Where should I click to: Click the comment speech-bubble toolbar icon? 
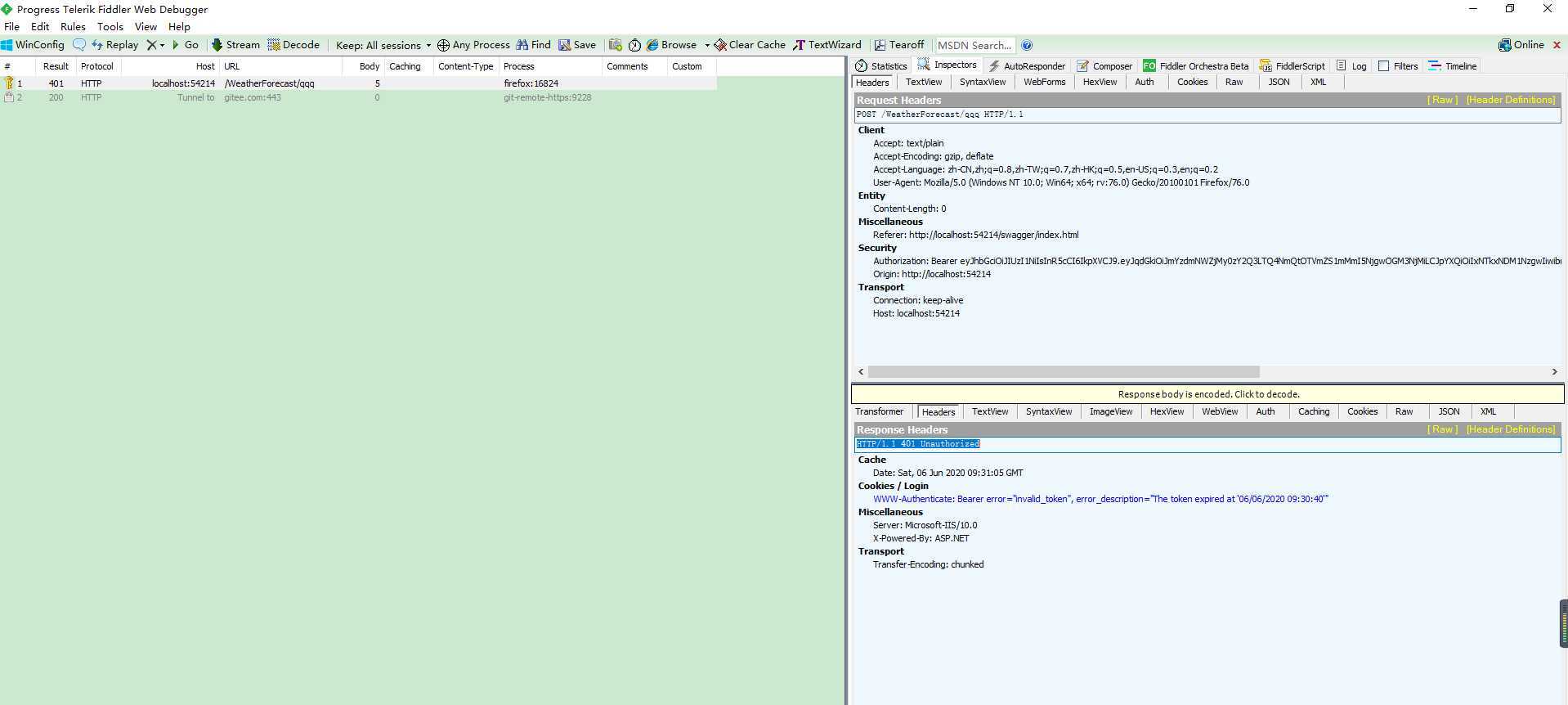[79, 45]
